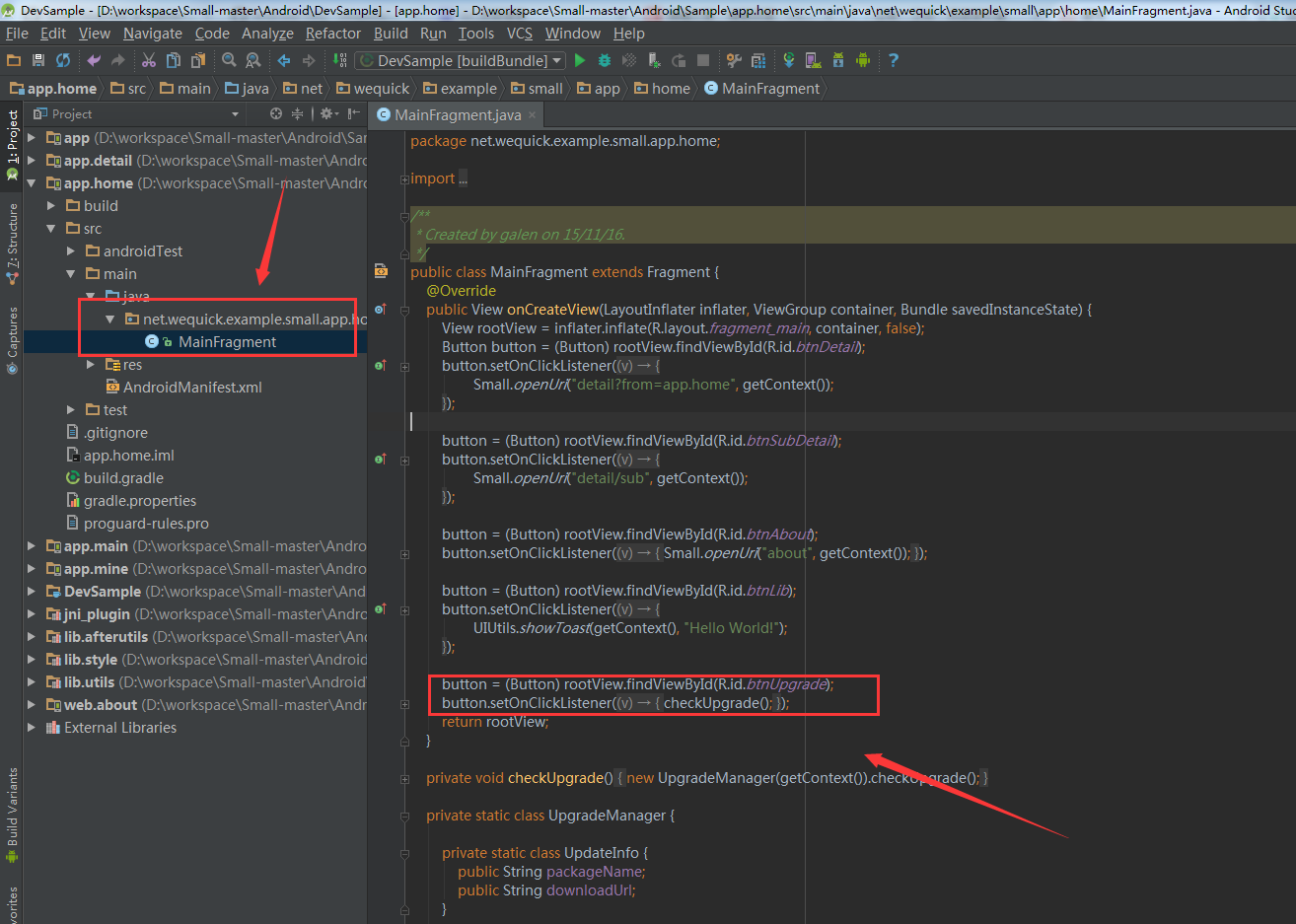
Task: Click the scroll-from-source target icon
Action: [276, 114]
